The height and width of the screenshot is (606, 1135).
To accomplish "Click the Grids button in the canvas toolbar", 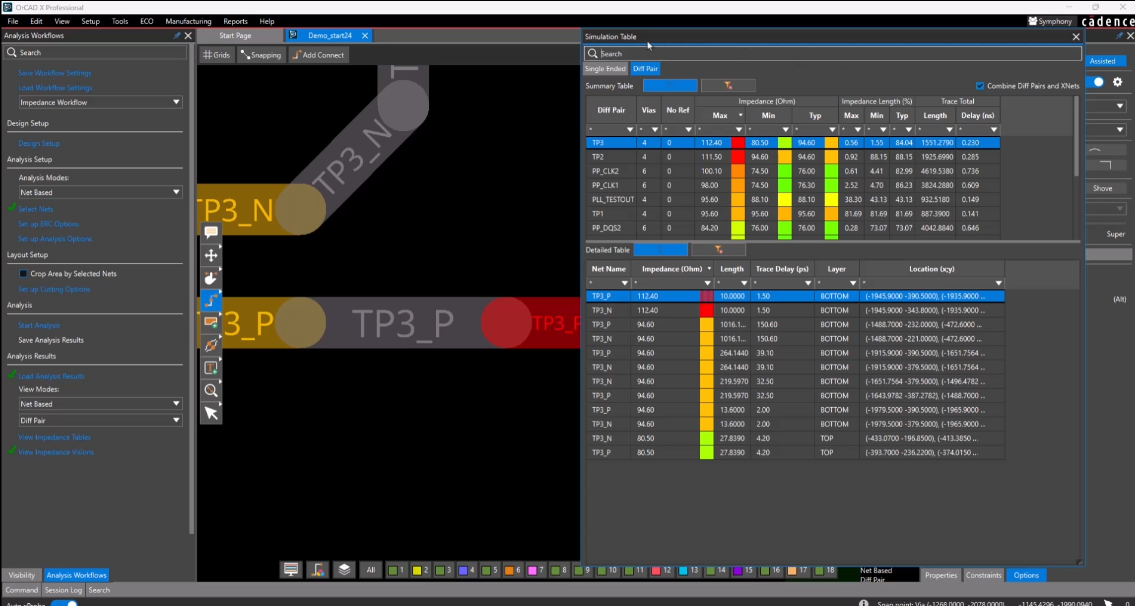I will [217, 55].
